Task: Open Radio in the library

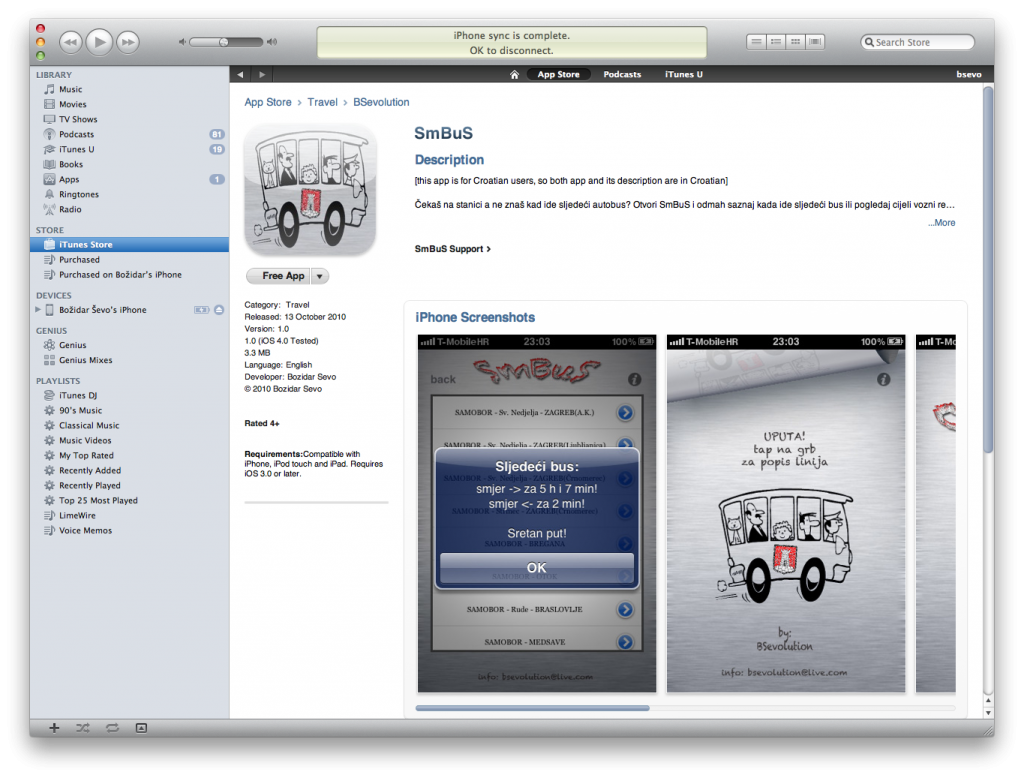Action: tap(129, 210)
